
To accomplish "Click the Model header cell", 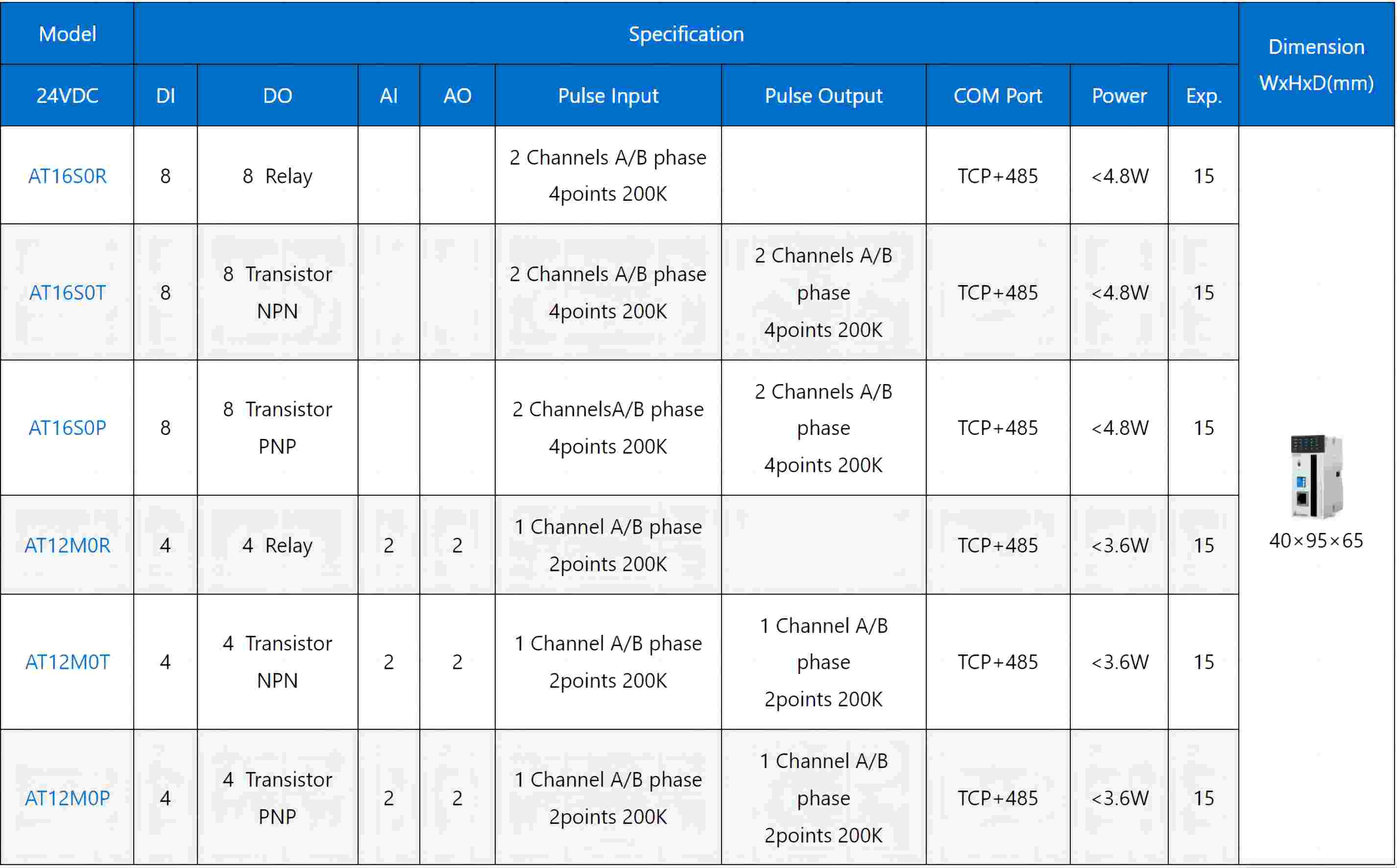I will (x=67, y=34).
